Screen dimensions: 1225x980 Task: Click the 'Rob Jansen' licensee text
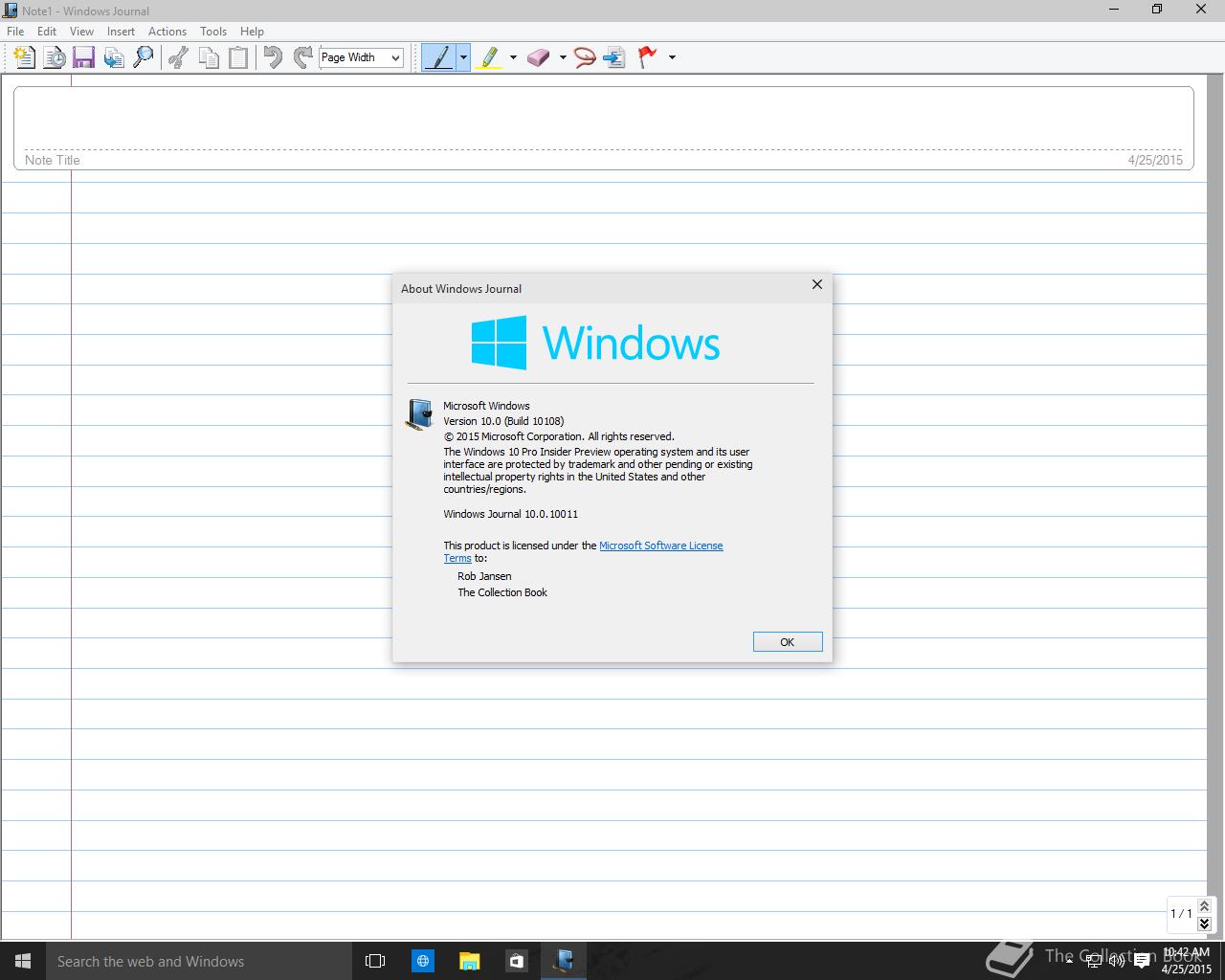coord(484,576)
